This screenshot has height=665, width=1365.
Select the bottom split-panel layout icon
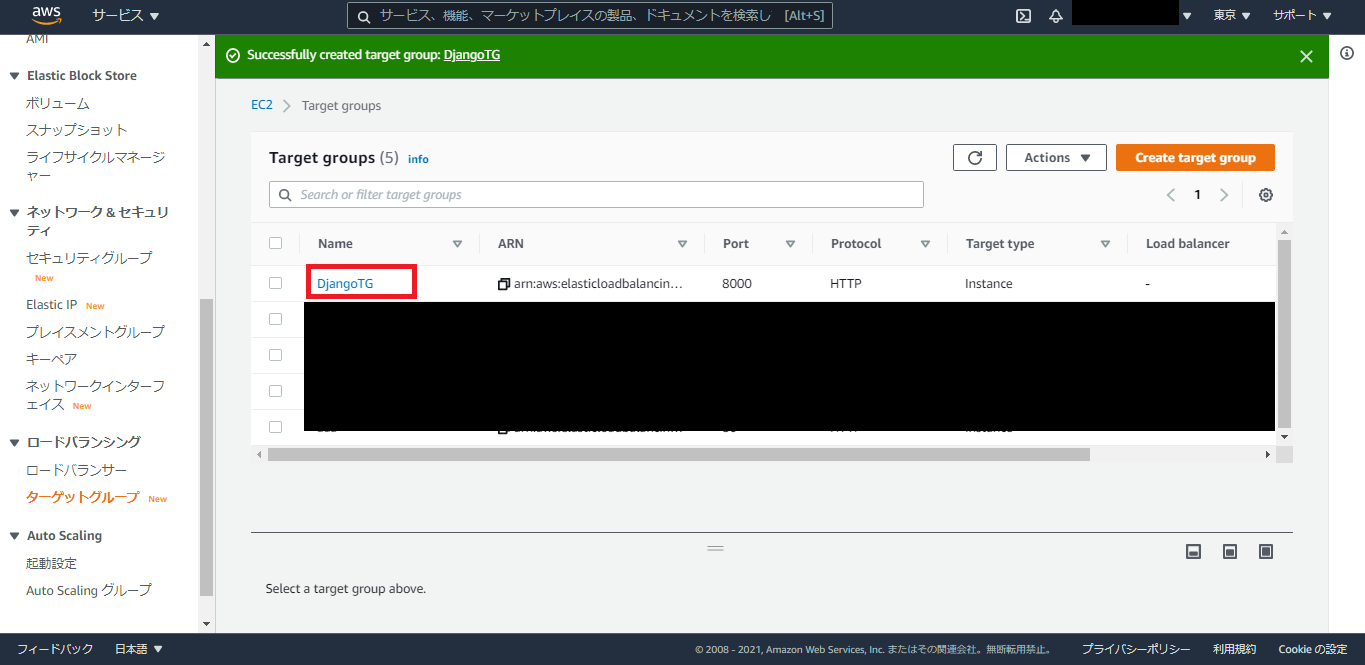coord(1193,551)
